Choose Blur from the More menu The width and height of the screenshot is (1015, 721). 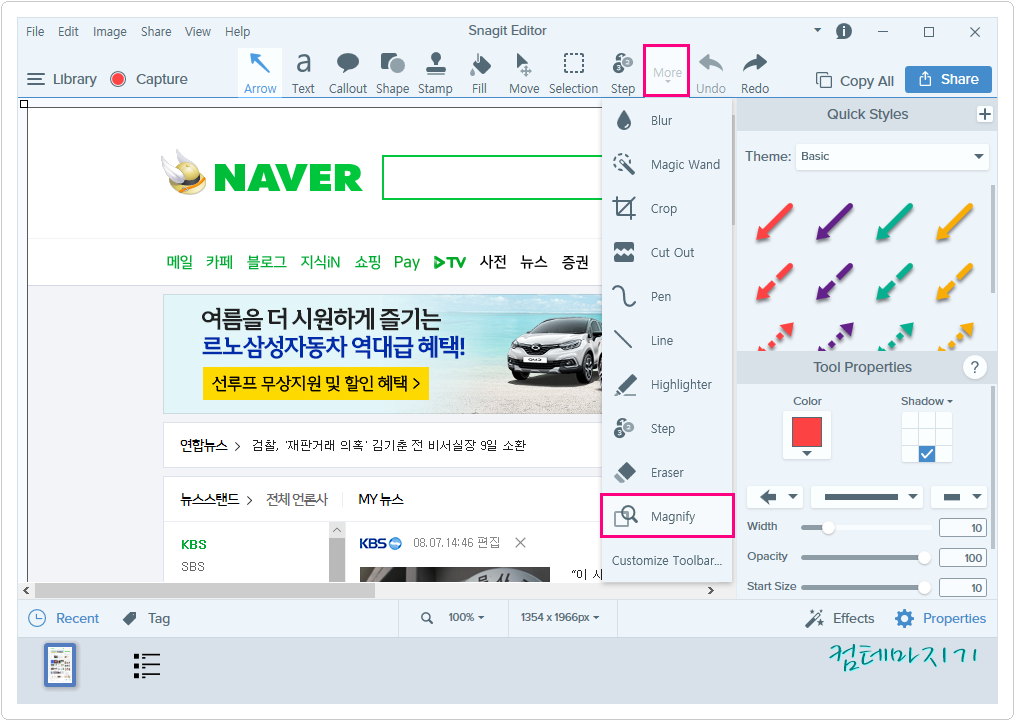667,120
